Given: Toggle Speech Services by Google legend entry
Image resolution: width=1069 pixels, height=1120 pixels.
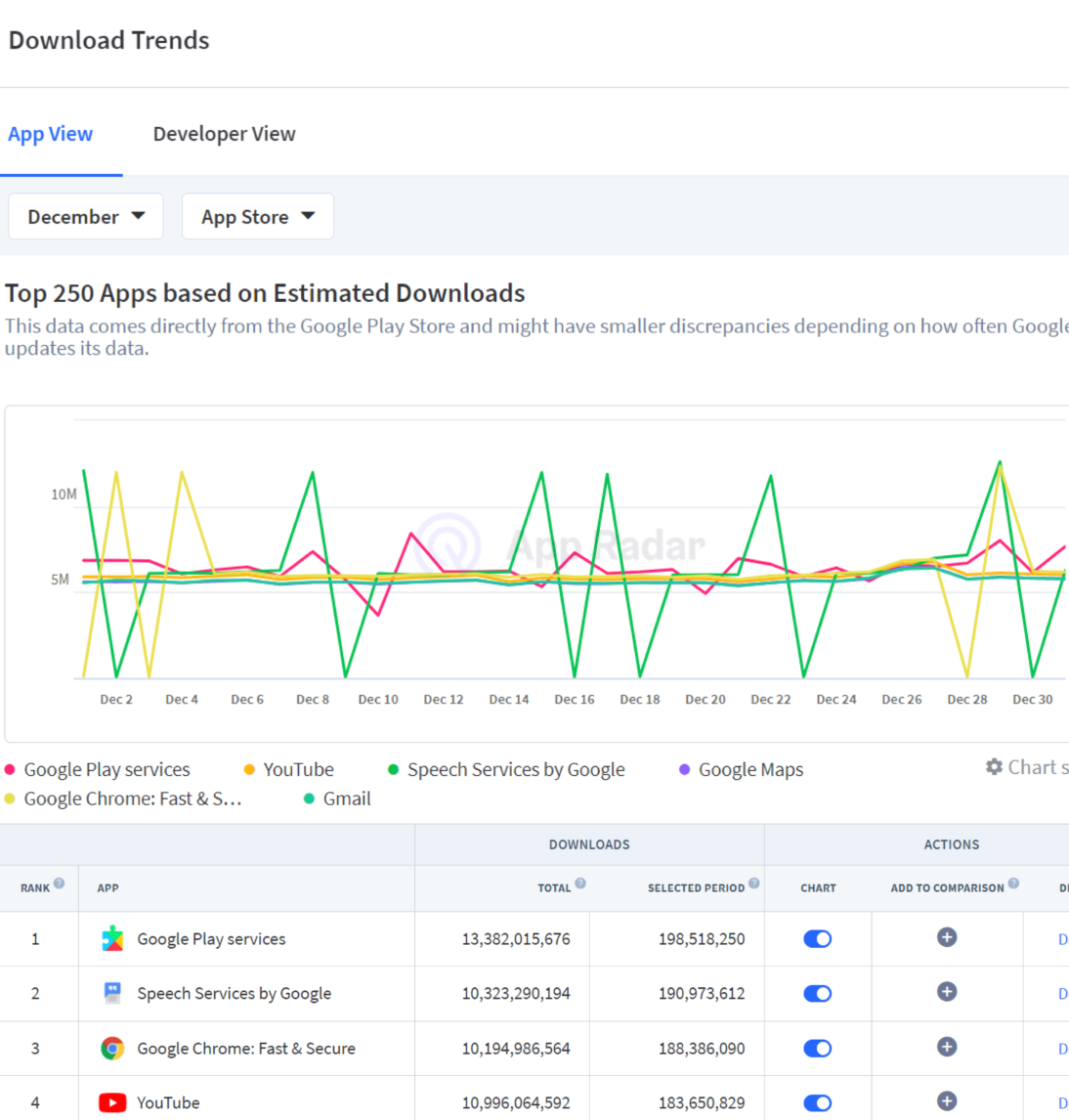Looking at the screenshot, I should click(x=506, y=769).
